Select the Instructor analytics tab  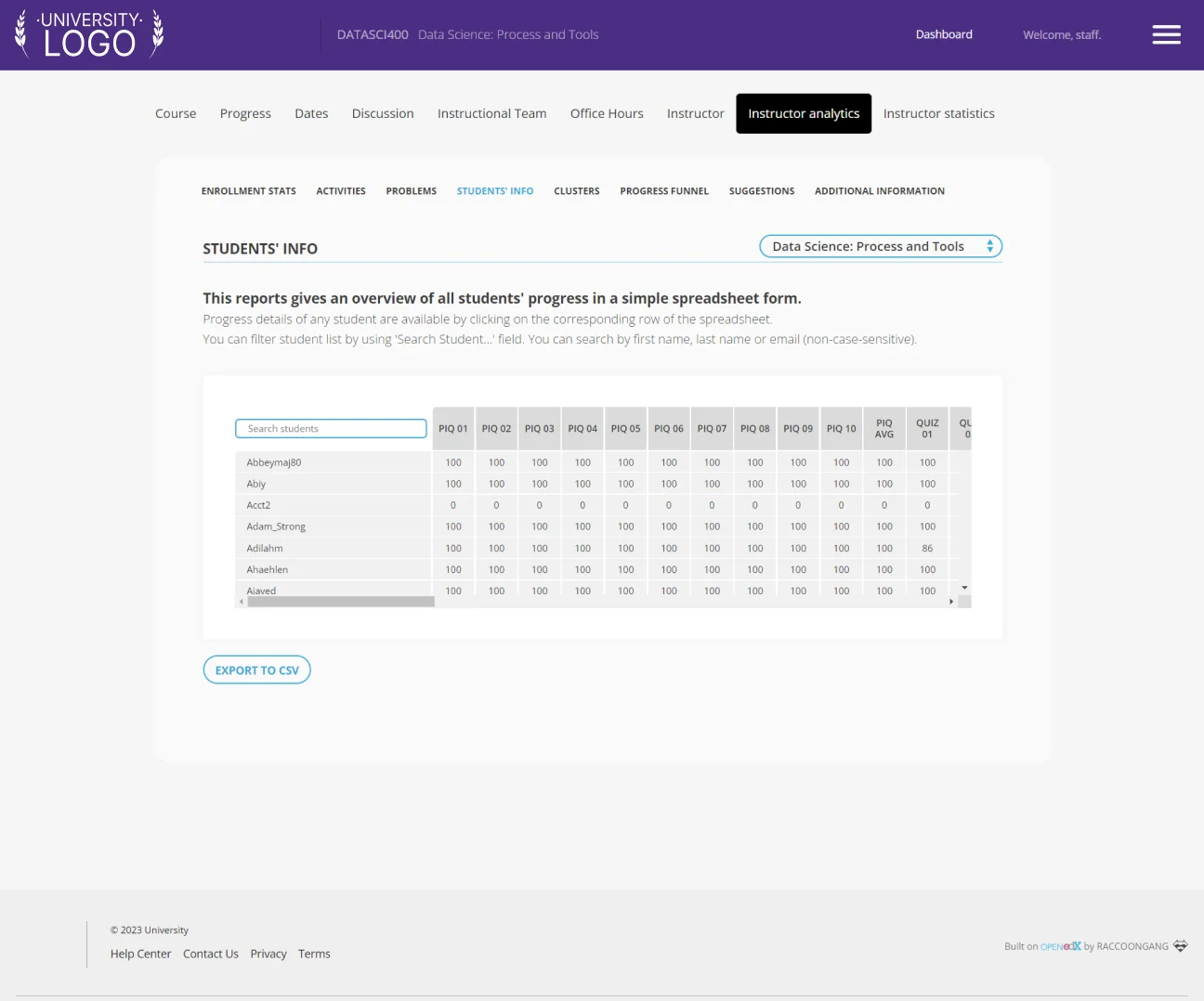tap(804, 113)
